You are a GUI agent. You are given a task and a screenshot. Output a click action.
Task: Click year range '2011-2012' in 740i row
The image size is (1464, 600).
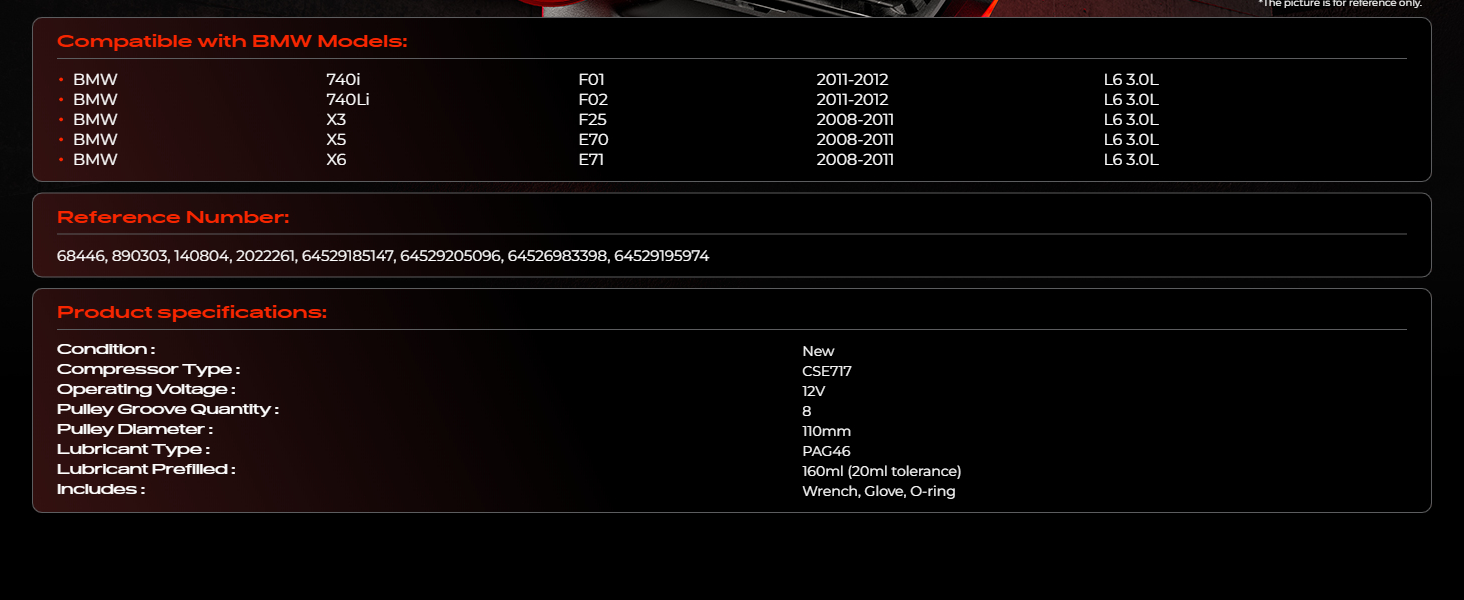(852, 80)
